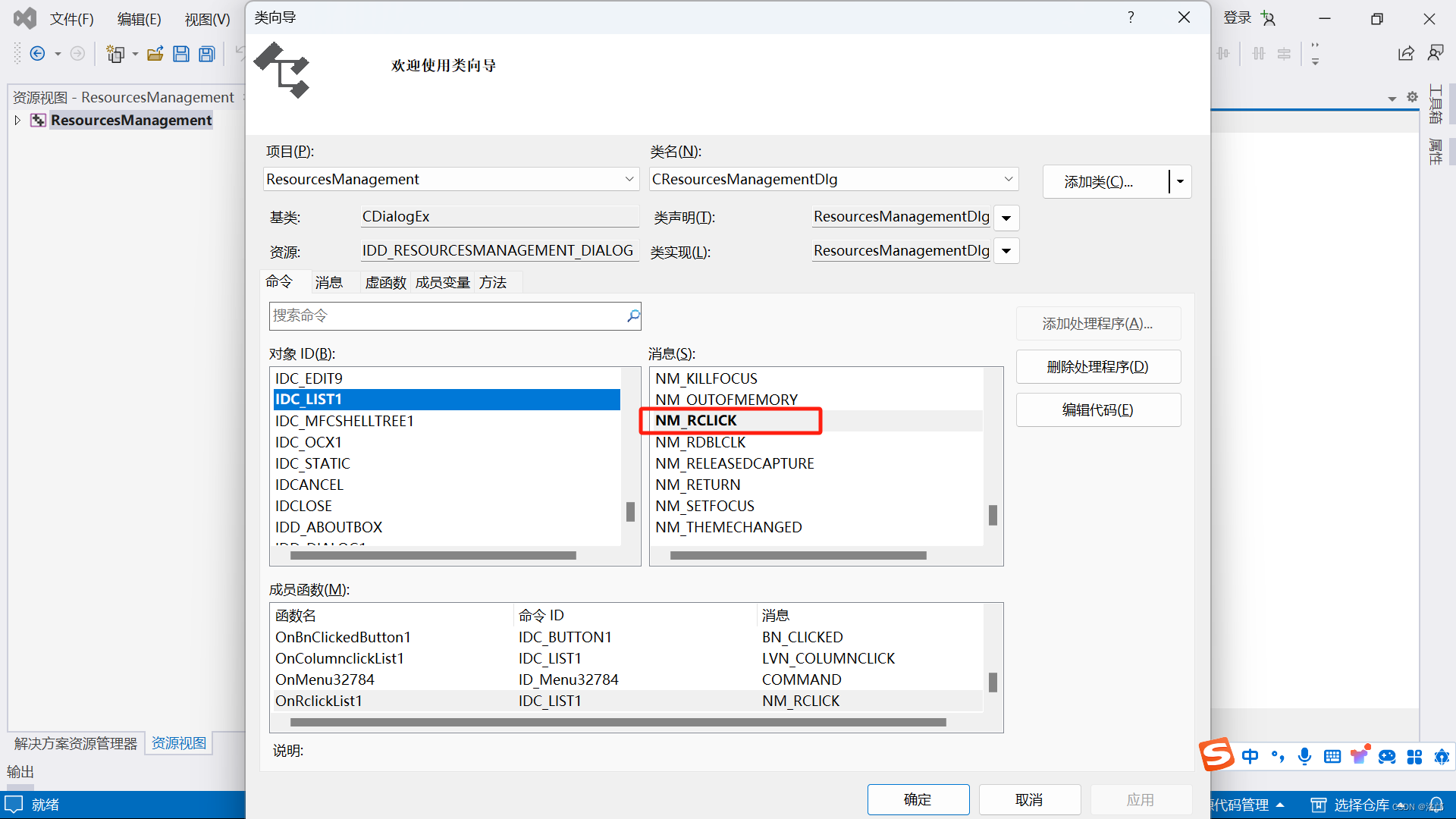Click the ResourcesManagement resource tree icon
The image size is (1456, 819).
(38, 120)
